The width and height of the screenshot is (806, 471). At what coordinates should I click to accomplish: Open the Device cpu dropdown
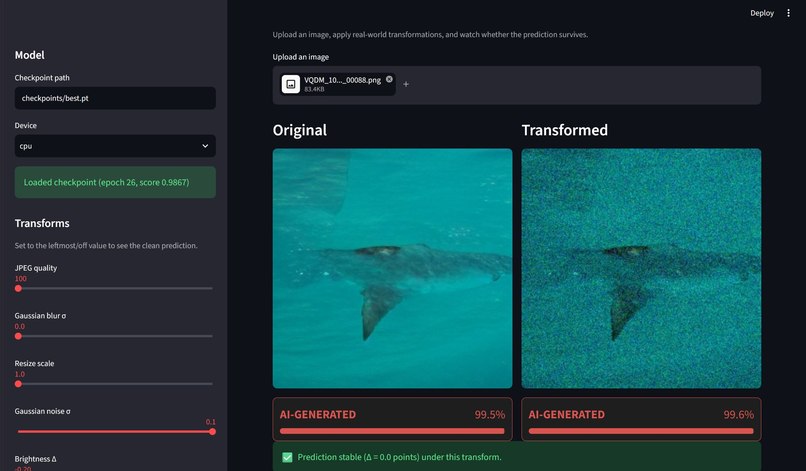click(x=115, y=146)
